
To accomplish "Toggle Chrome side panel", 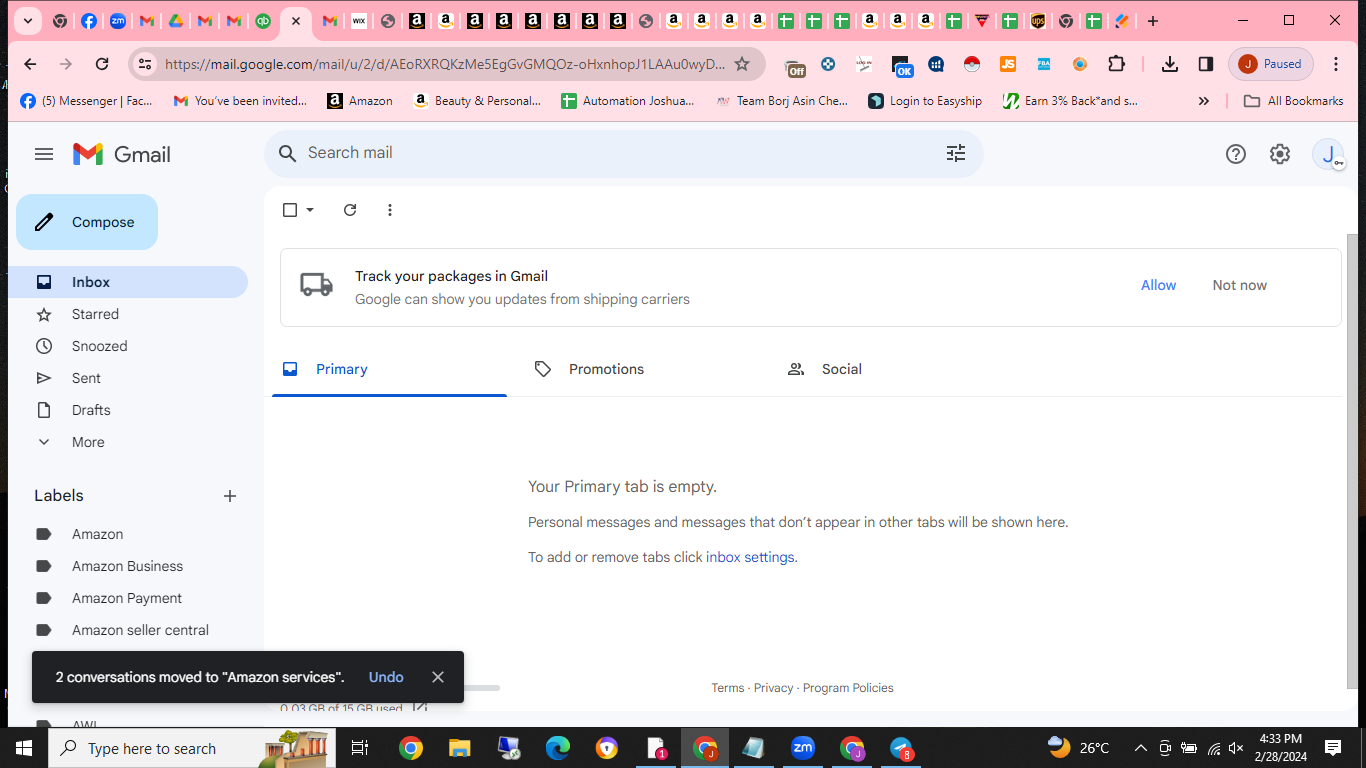I will point(1206,64).
